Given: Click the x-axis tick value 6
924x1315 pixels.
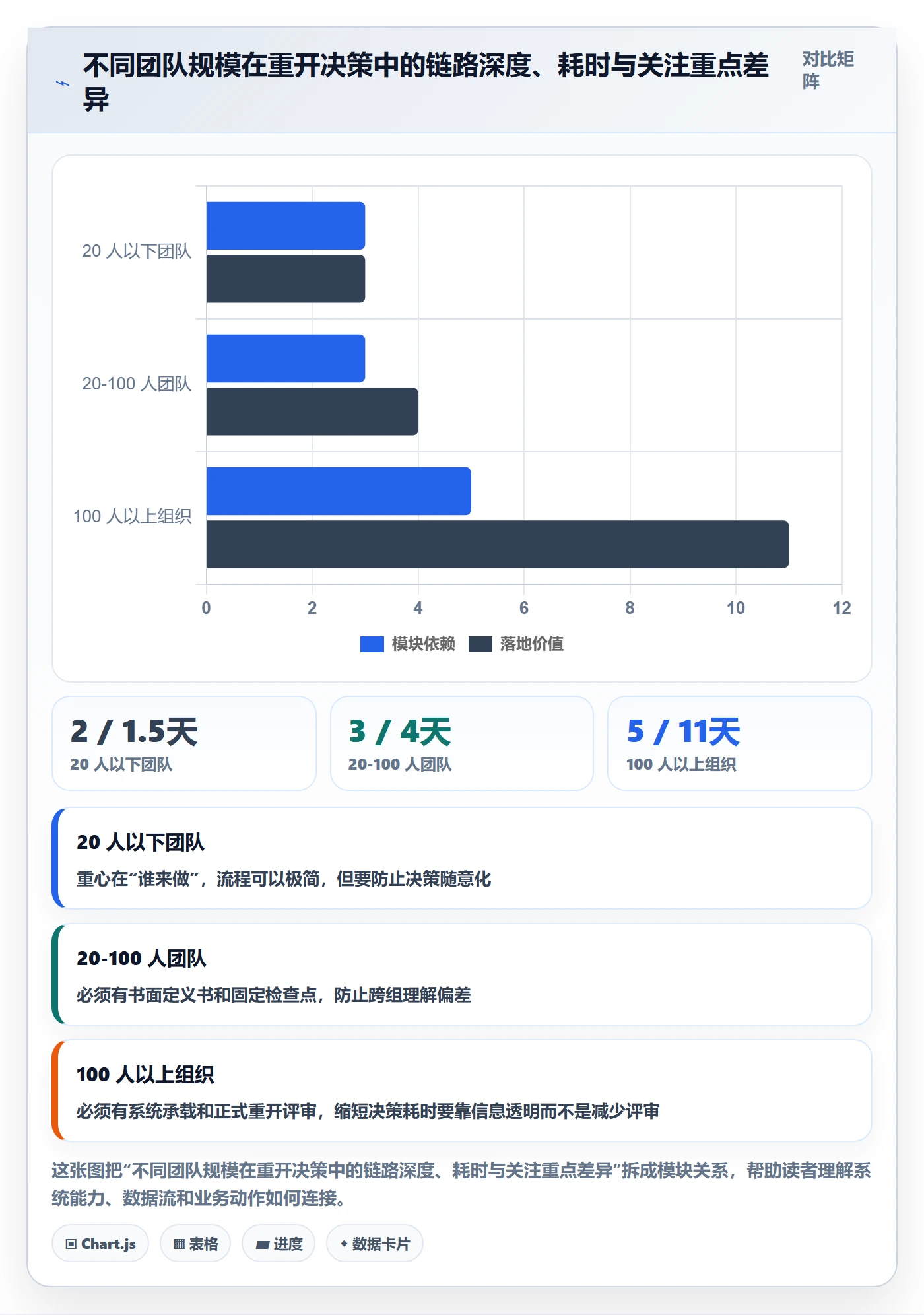Looking at the screenshot, I should pyautogui.click(x=524, y=608).
